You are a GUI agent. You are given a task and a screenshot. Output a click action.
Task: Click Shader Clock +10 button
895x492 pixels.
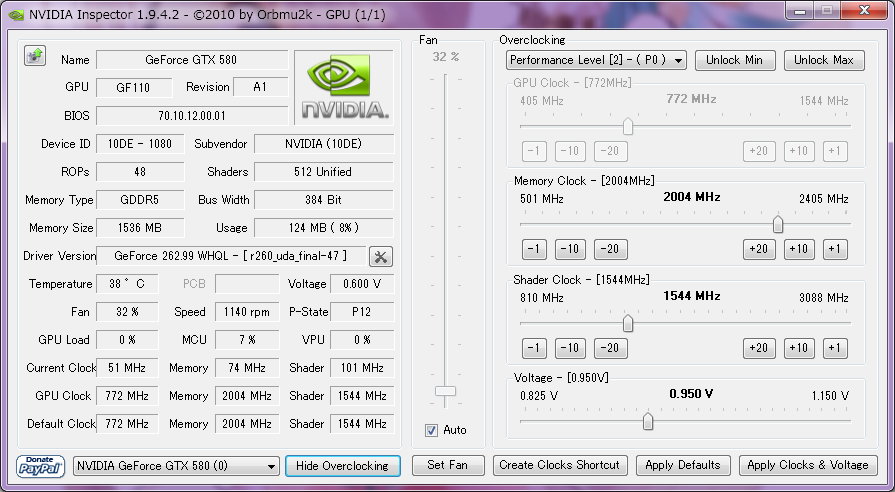coord(799,348)
